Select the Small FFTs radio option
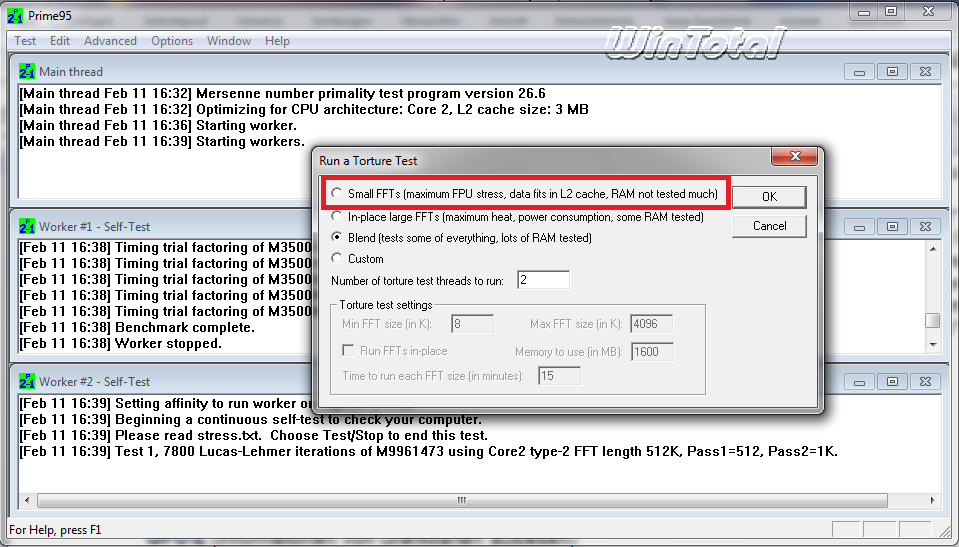 pyautogui.click(x=336, y=193)
